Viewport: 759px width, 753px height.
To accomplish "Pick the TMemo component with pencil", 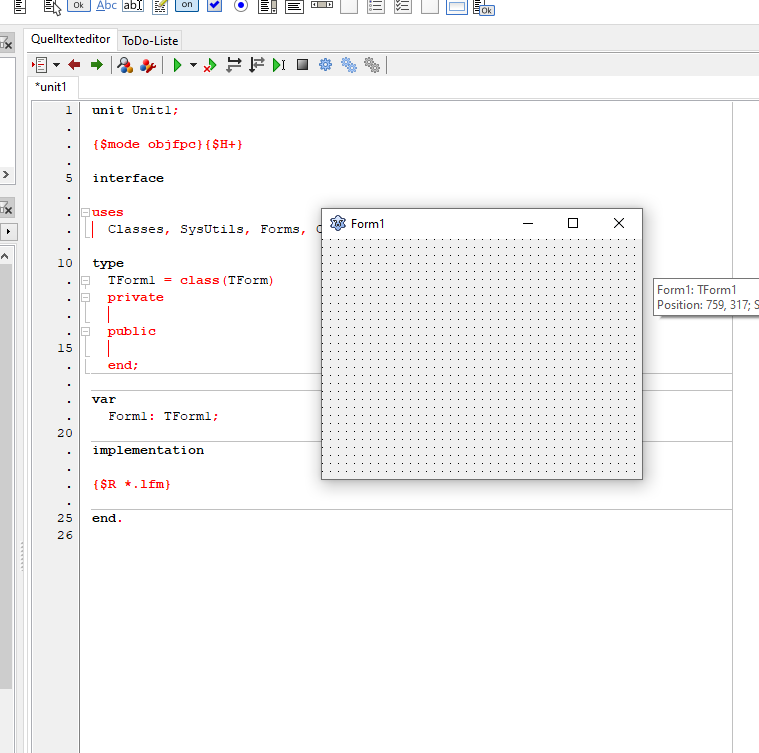I will pos(160,7).
